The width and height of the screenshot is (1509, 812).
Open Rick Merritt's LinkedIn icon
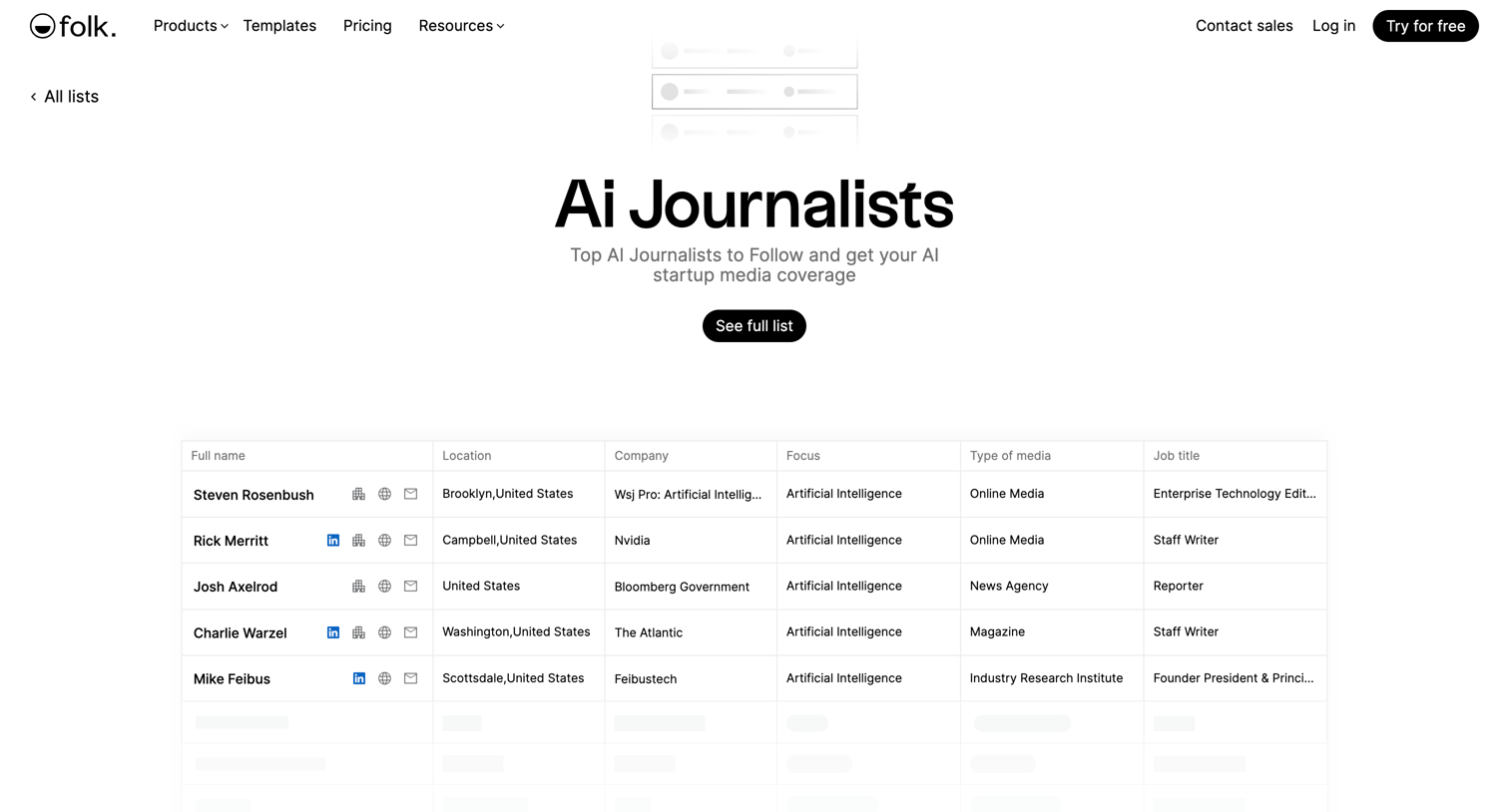pyautogui.click(x=333, y=540)
